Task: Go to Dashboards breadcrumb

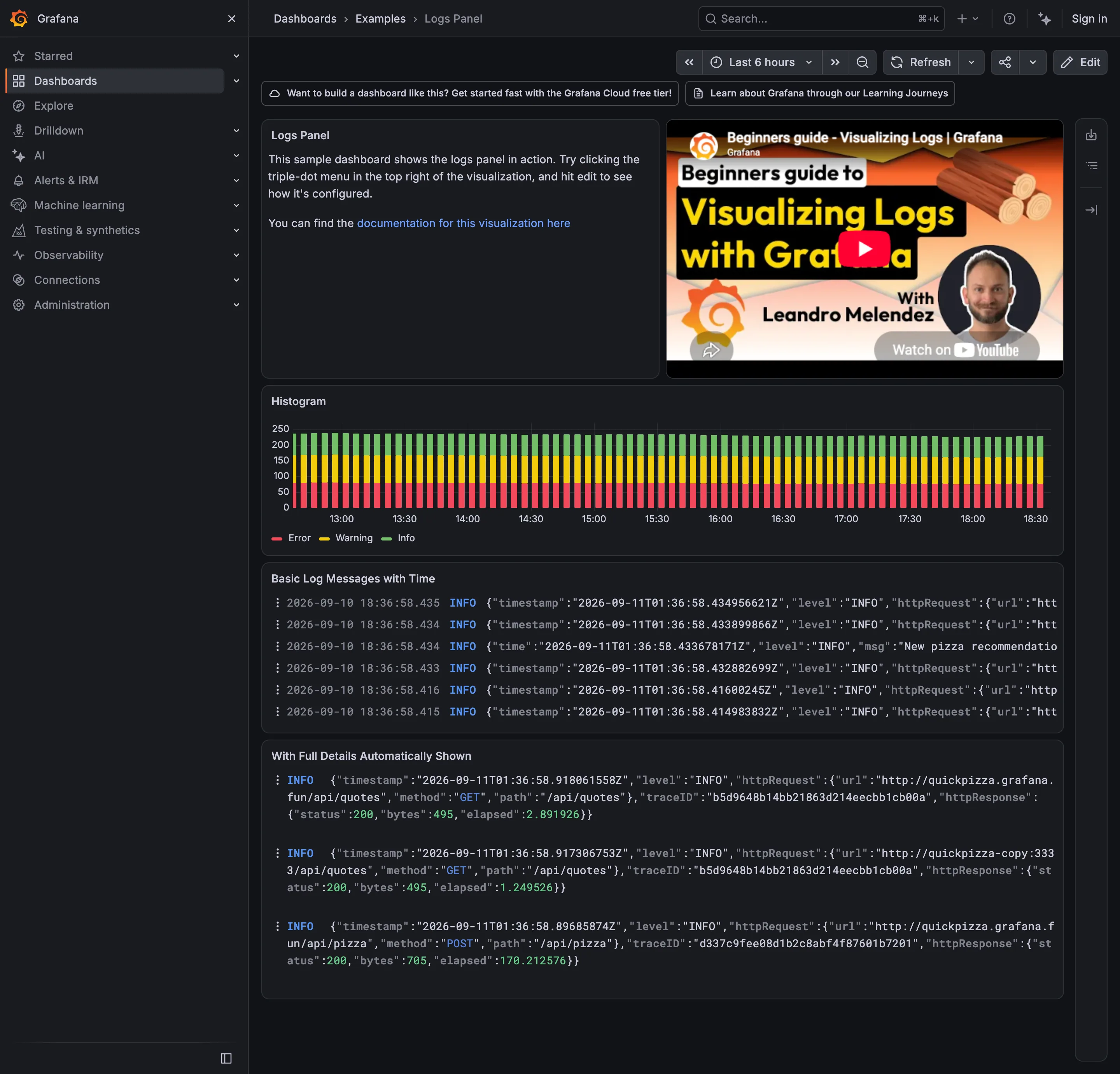Action: [304, 19]
